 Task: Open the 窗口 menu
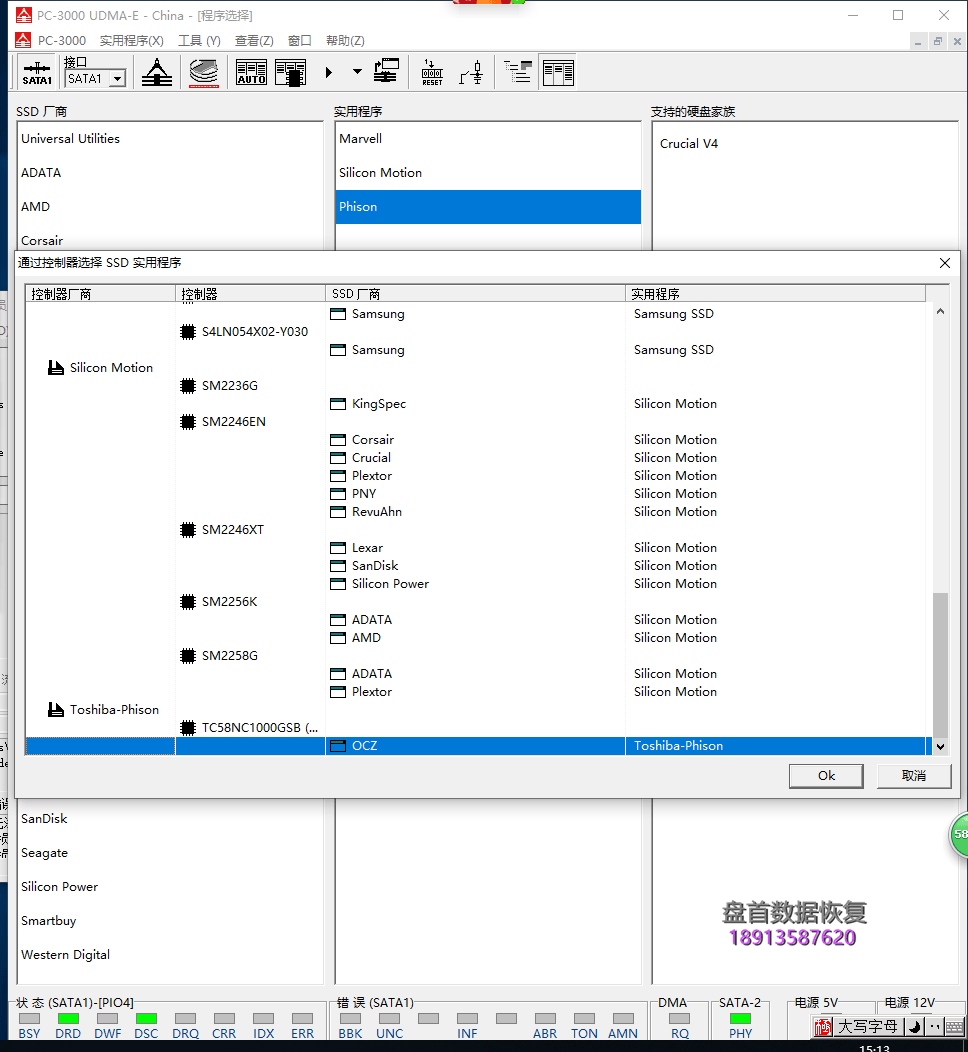click(300, 41)
